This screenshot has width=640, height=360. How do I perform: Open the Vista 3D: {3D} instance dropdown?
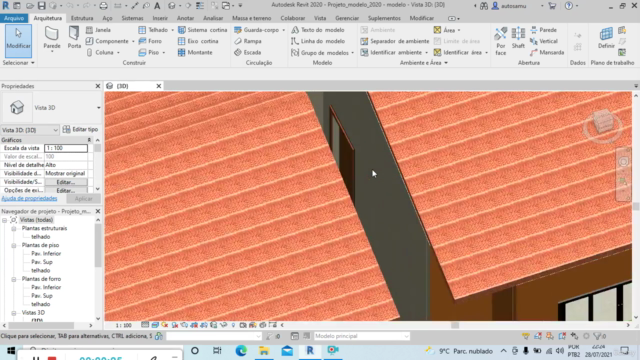pos(56,130)
